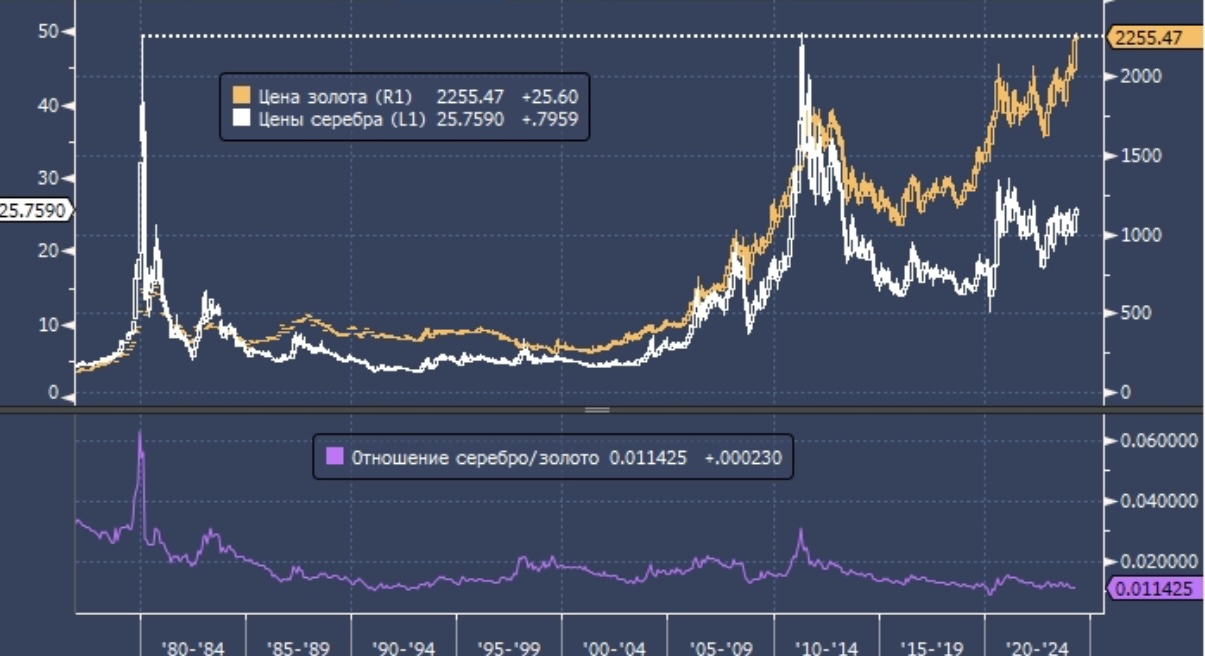Grab the divider handle between the chart panels
The image size is (1205, 656).
click(597, 410)
